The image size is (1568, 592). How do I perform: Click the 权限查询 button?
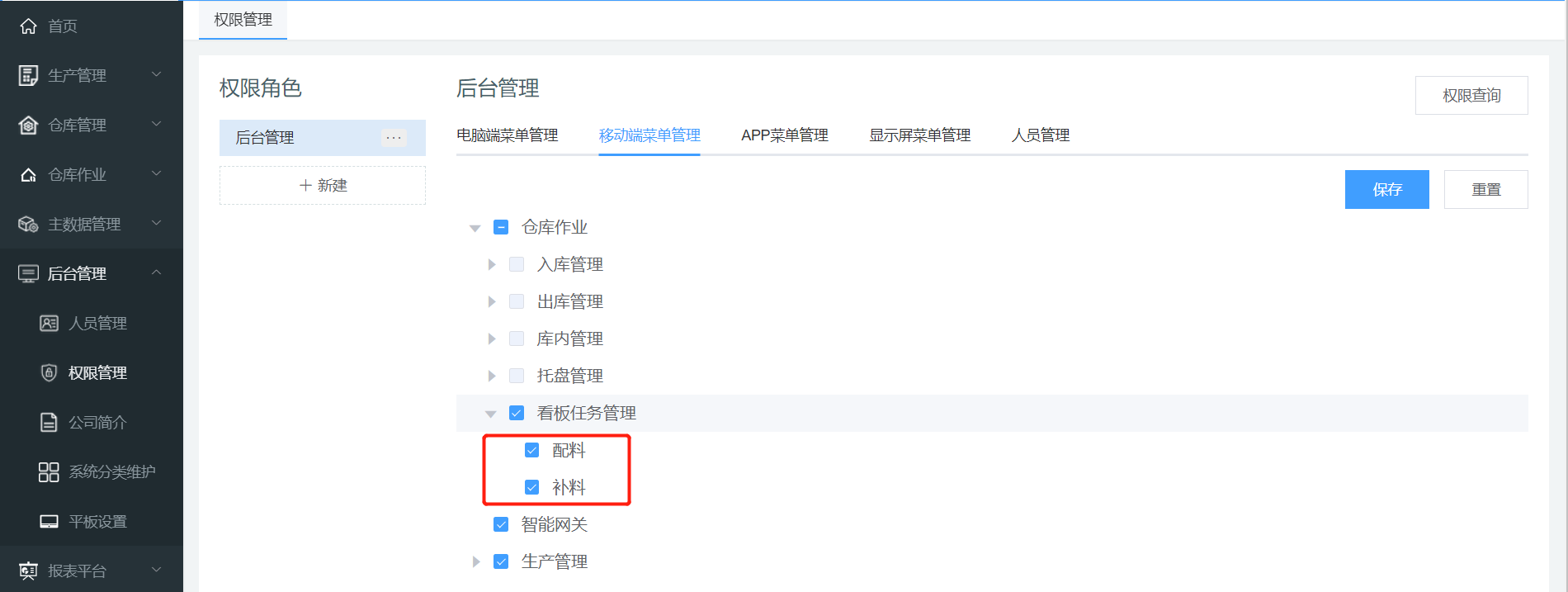(1471, 96)
